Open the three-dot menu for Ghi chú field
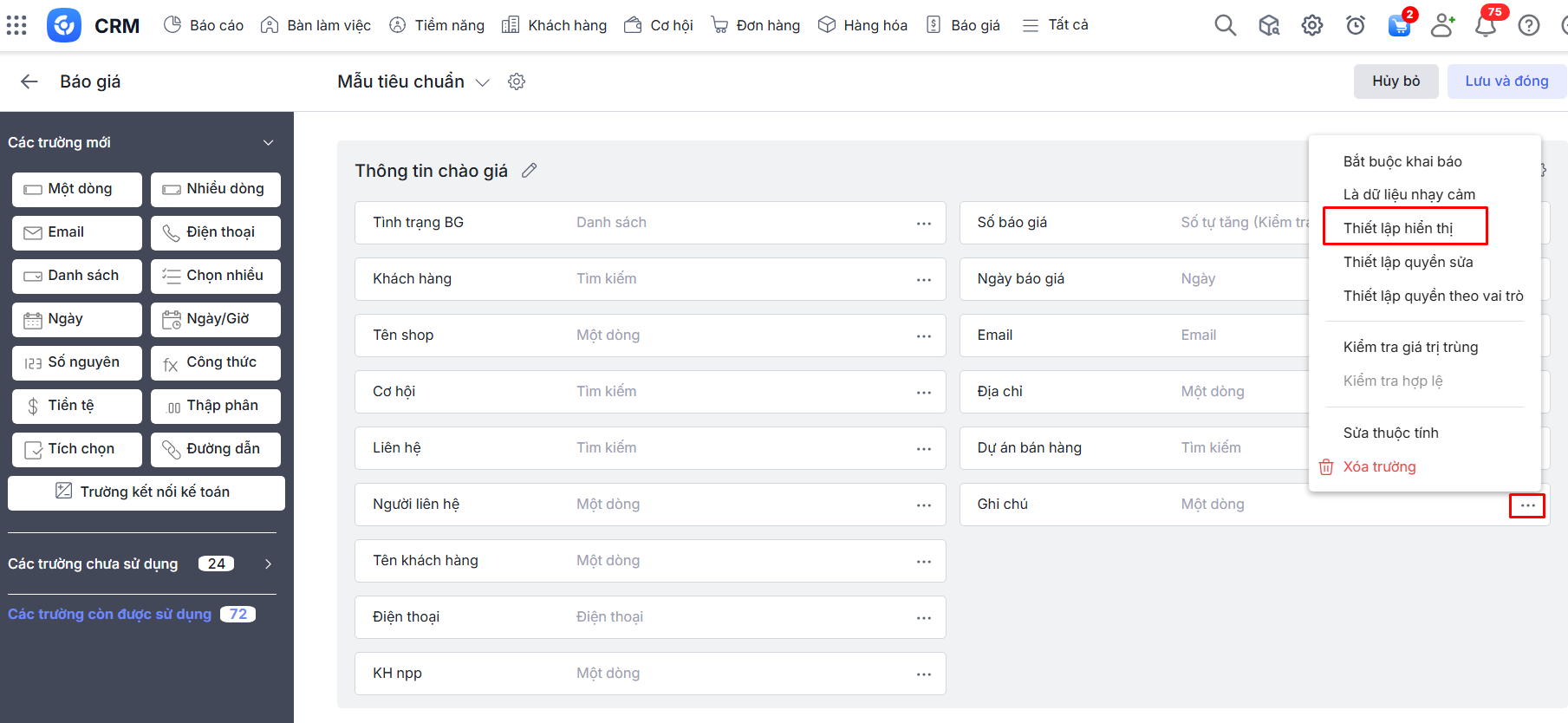The width and height of the screenshot is (1568, 723). pyautogui.click(x=1526, y=505)
